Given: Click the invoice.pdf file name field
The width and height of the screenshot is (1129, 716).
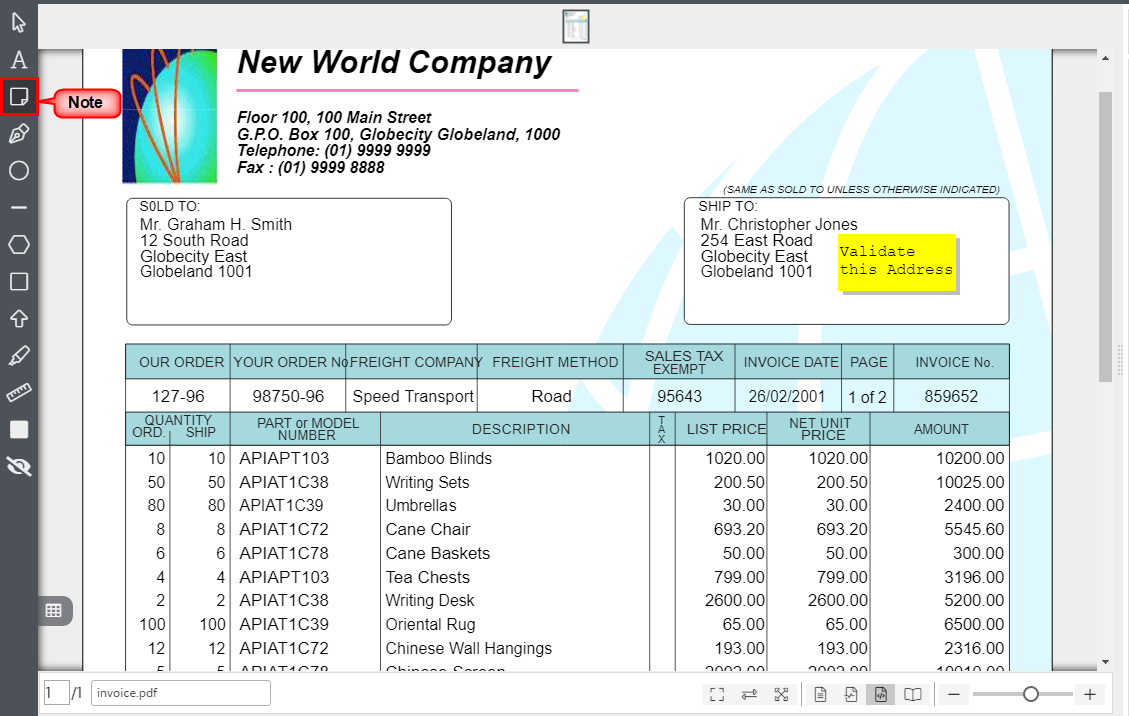Looking at the screenshot, I should [180, 693].
